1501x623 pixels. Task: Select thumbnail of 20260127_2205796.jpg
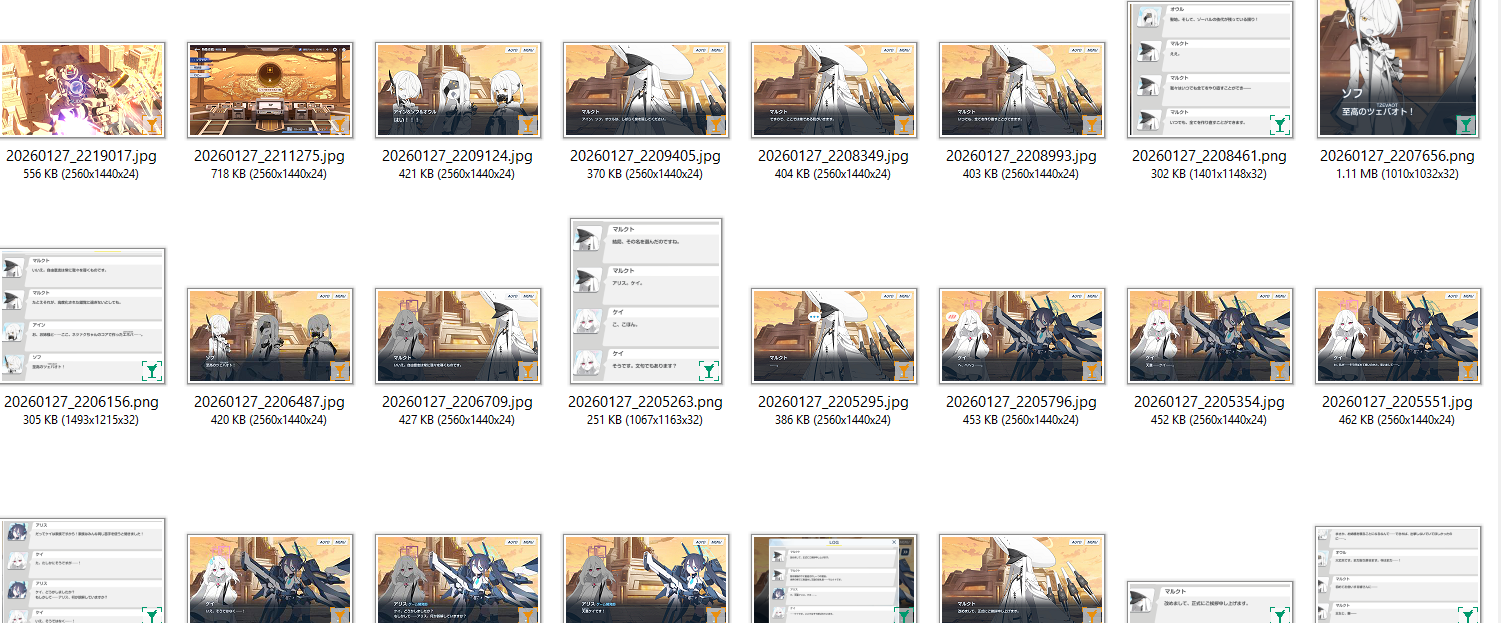click(x=1022, y=336)
